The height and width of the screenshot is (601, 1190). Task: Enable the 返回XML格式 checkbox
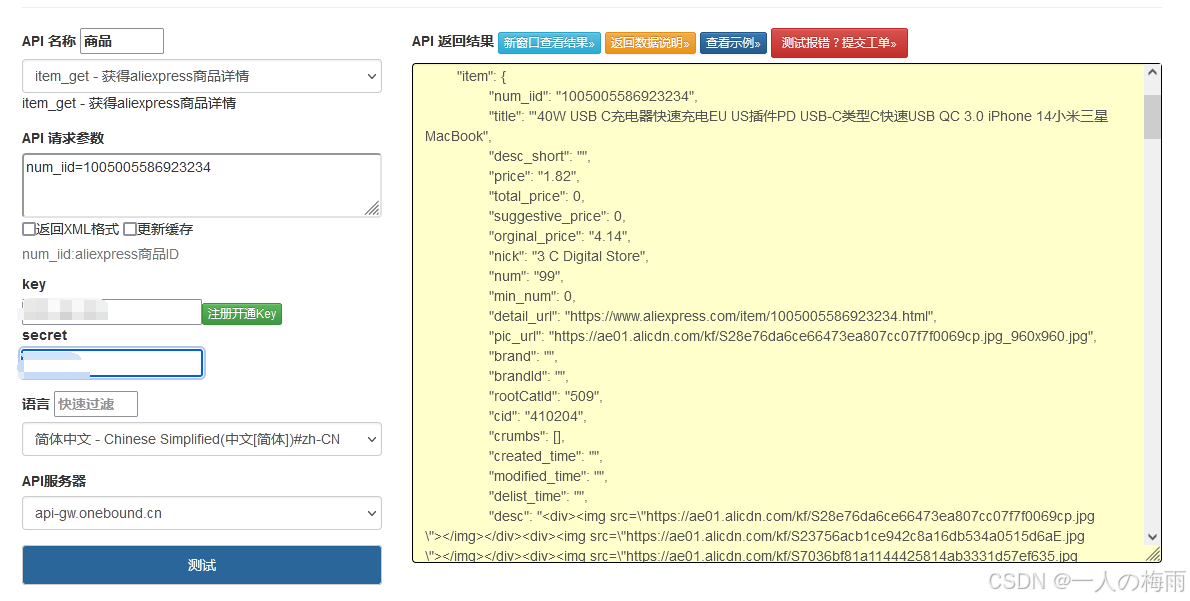pos(29,229)
